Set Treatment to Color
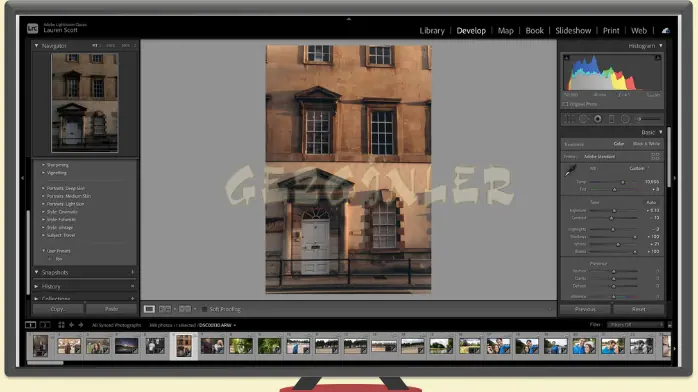Image resolution: width=698 pixels, height=392 pixels. (619, 144)
